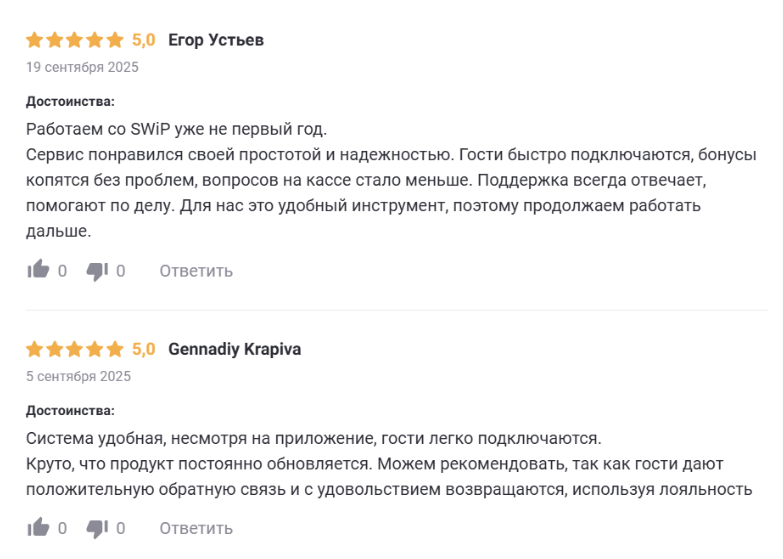Click the date 19 сентября 2025
Image resolution: width=783 pixels, height=559 pixels.
click(x=82, y=68)
